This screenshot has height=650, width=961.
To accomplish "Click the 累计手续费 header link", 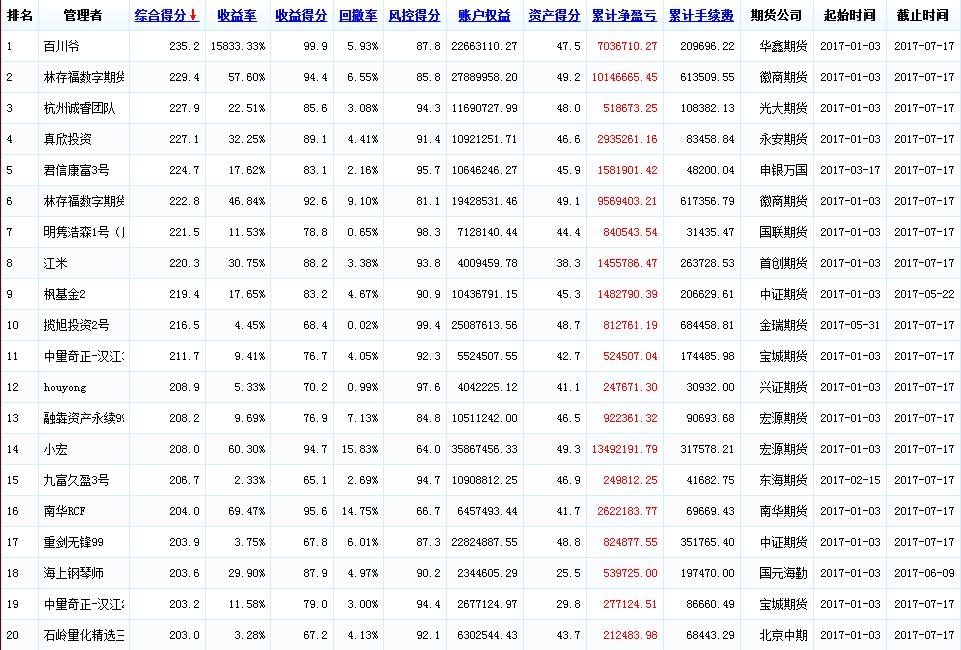I will pyautogui.click(x=701, y=15).
